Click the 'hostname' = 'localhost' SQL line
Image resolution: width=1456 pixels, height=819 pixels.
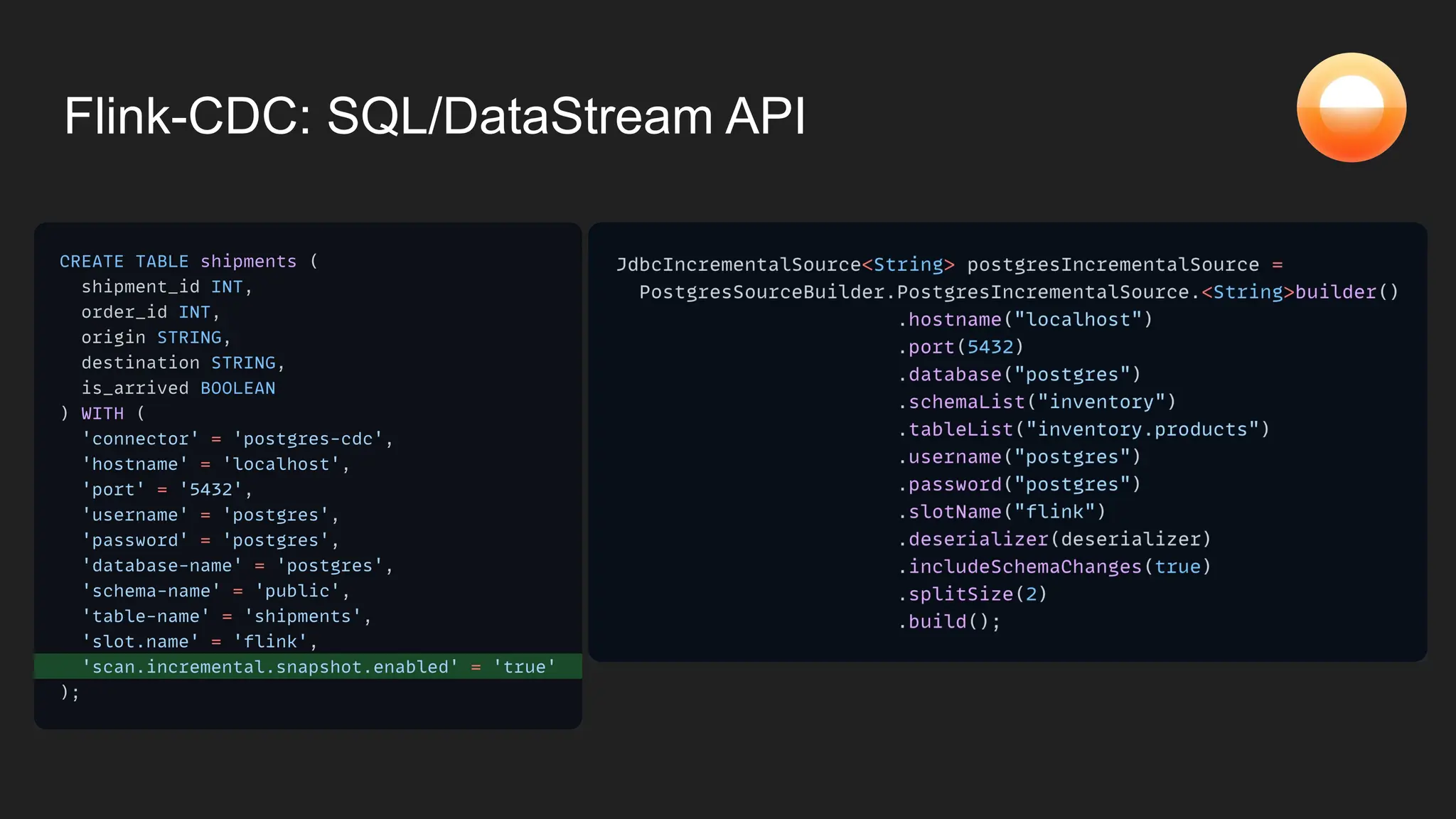(x=216, y=464)
